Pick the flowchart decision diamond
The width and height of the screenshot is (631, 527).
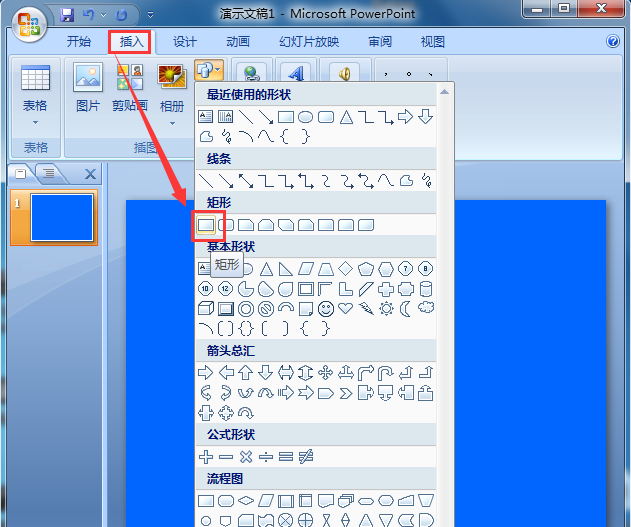[x=246, y=501]
